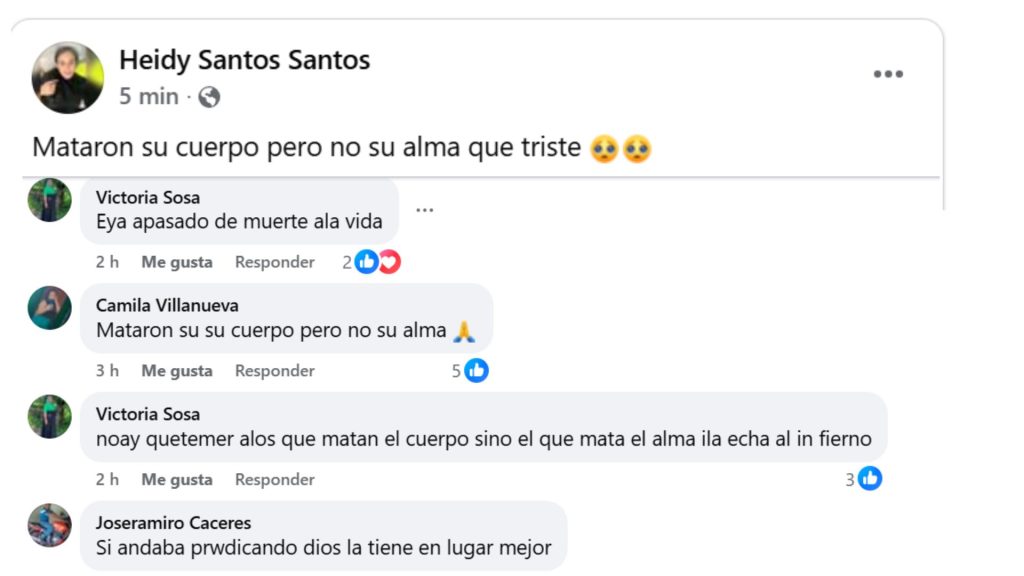Screen dimensions: 1024x576
Task: Open the three-dot menu of the post
Action: 888,73
